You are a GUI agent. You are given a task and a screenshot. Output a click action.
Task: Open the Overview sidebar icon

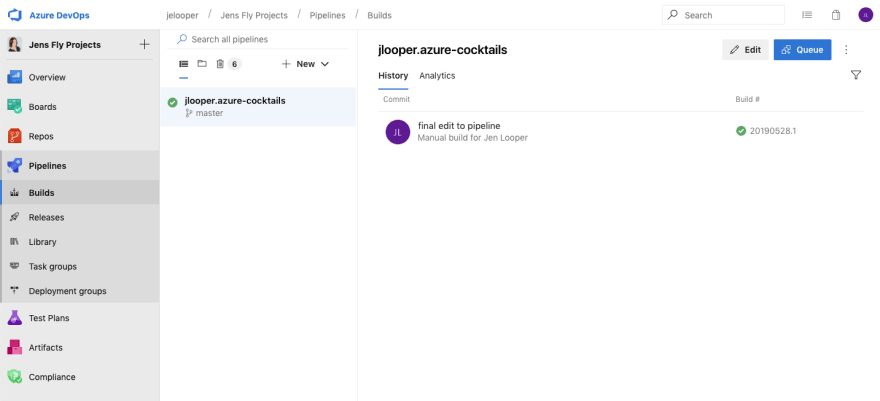point(14,77)
